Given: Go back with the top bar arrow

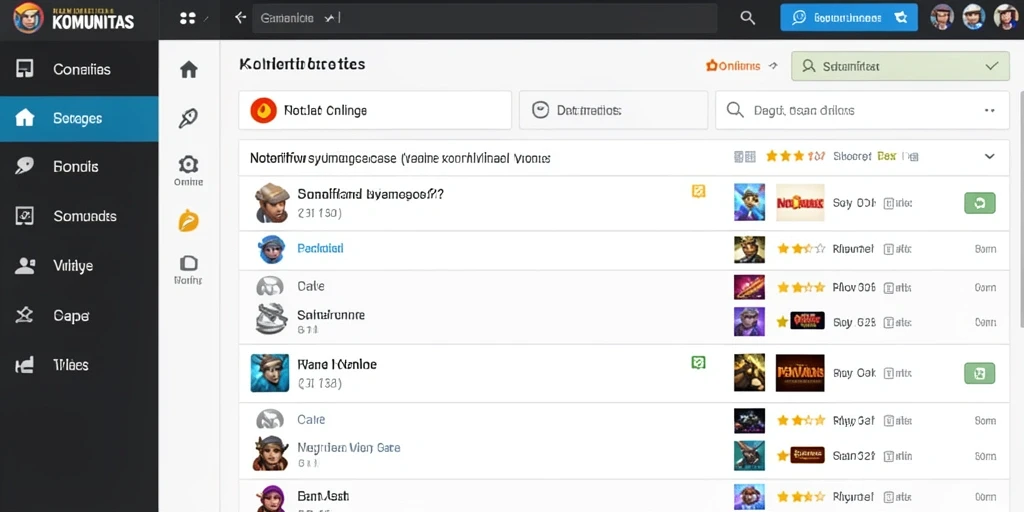Looking at the screenshot, I should click(240, 18).
